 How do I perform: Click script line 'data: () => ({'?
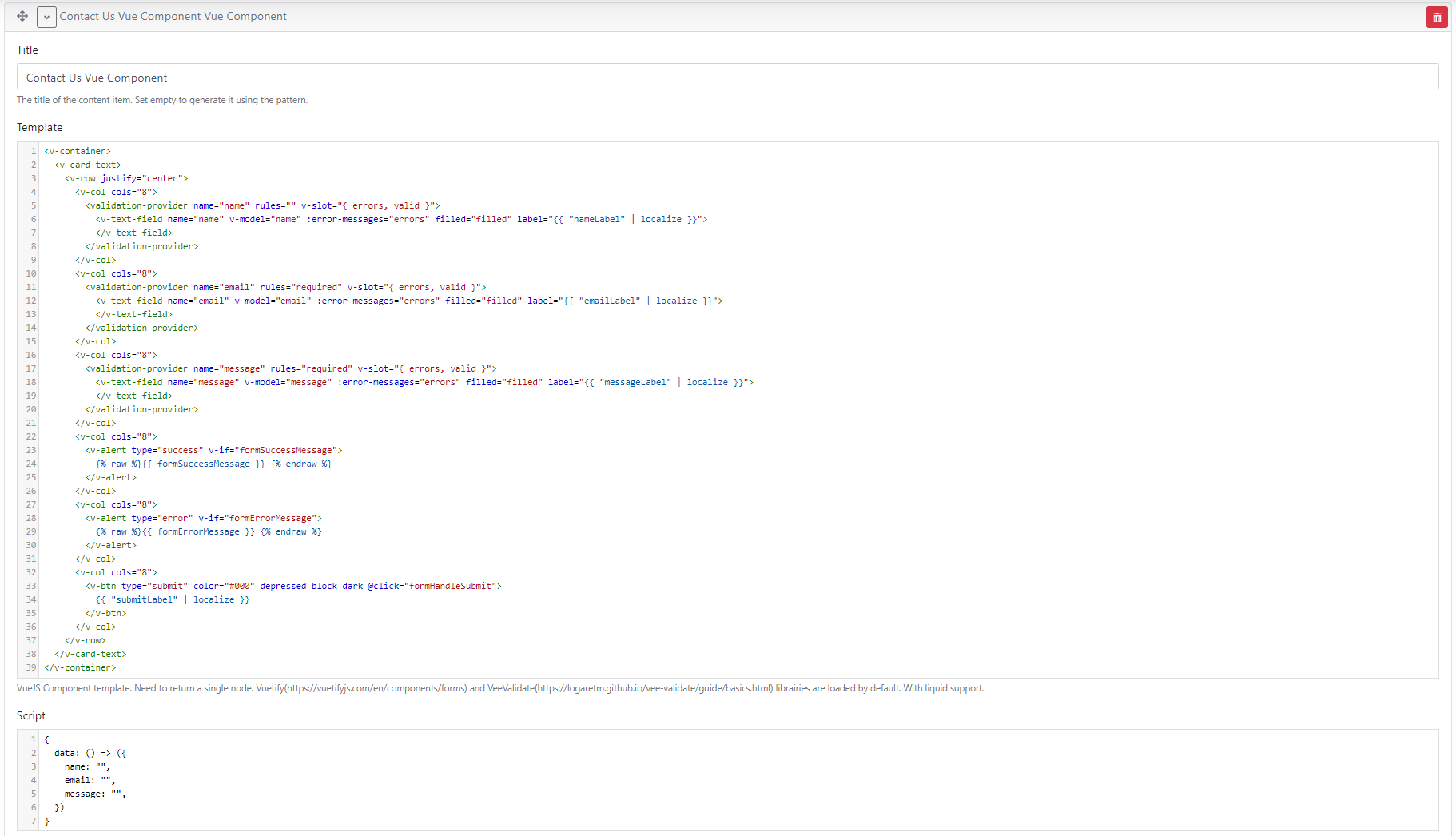pos(90,753)
